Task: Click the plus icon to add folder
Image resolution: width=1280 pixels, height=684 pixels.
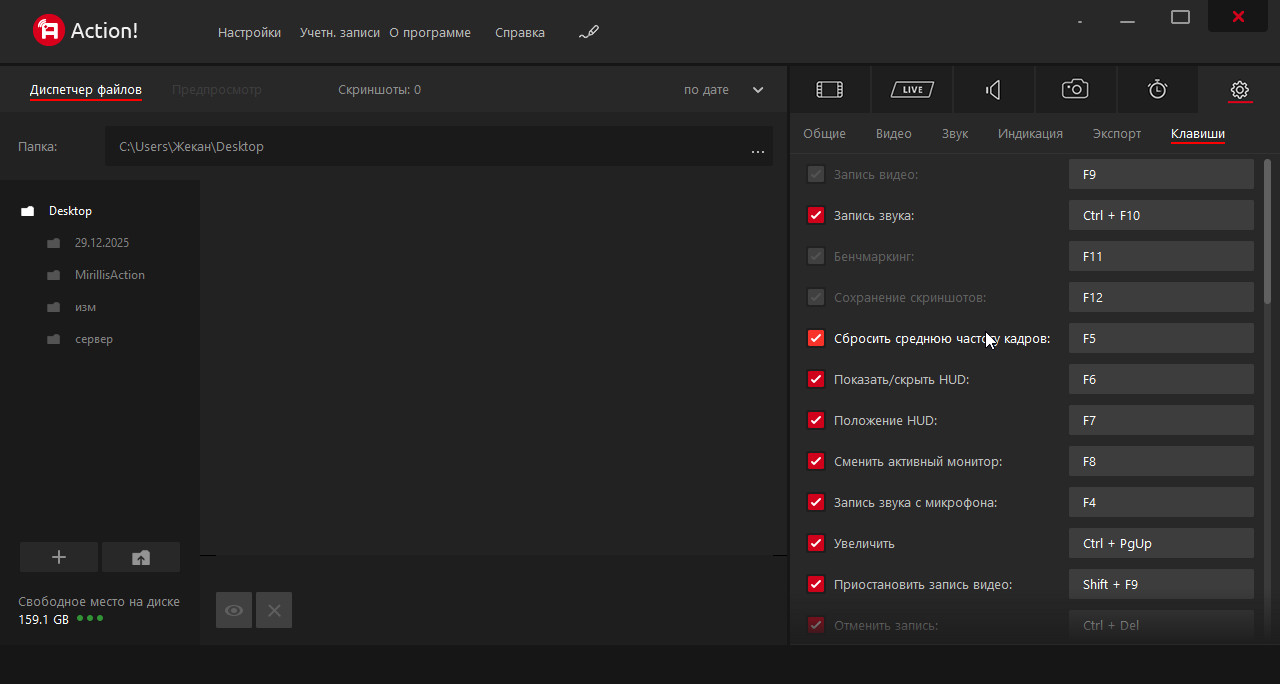Action: point(59,557)
